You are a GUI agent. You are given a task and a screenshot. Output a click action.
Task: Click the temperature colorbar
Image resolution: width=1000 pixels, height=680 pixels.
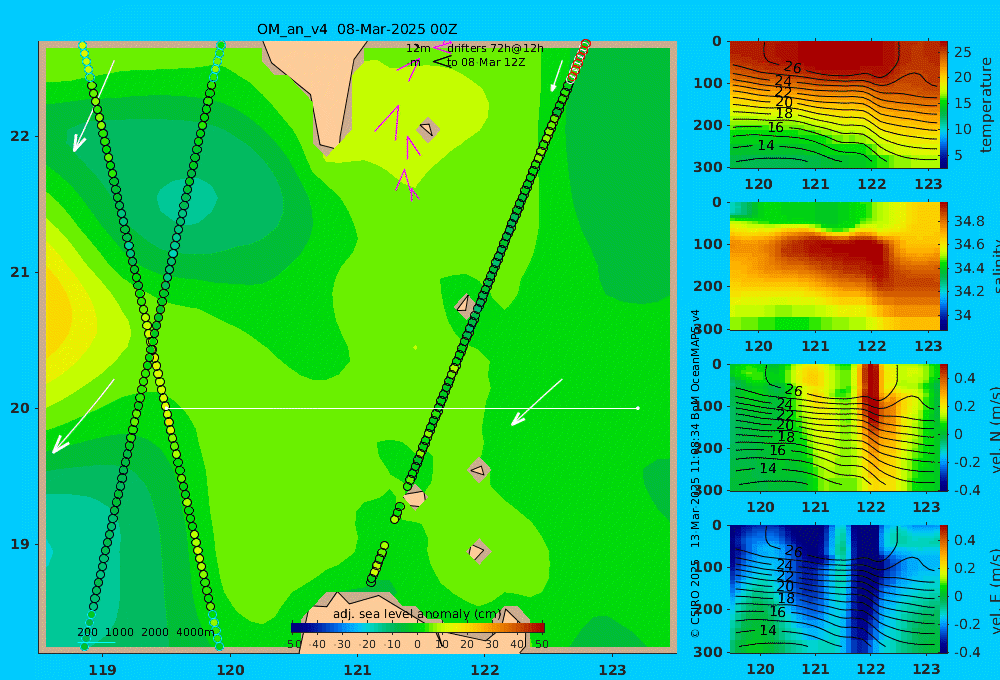(944, 105)
